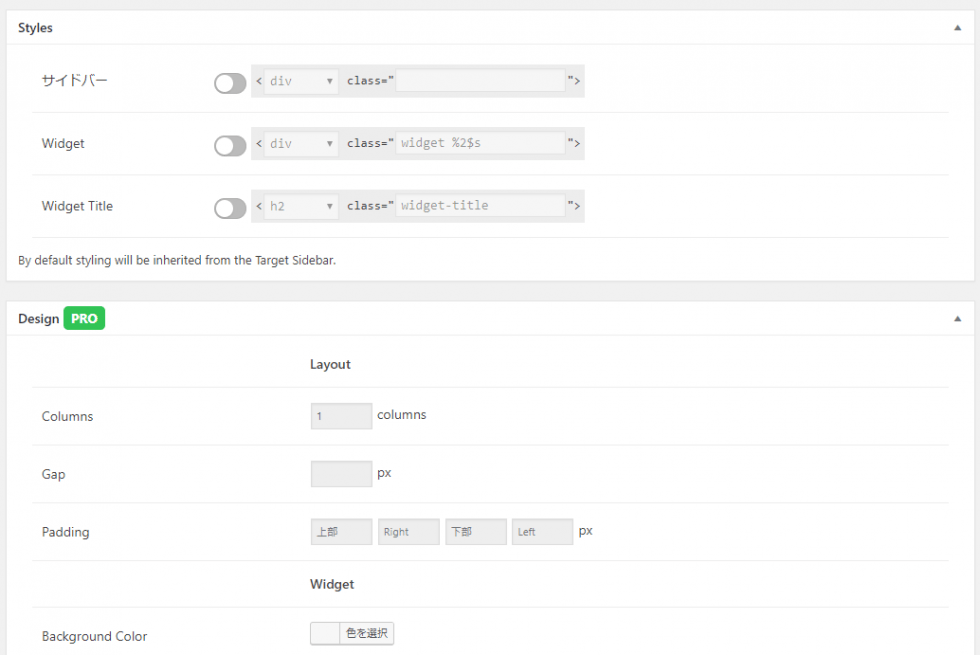Toggle the サイドバー style switch
Screen dimensions: 980x655
(x=230, y=83)
